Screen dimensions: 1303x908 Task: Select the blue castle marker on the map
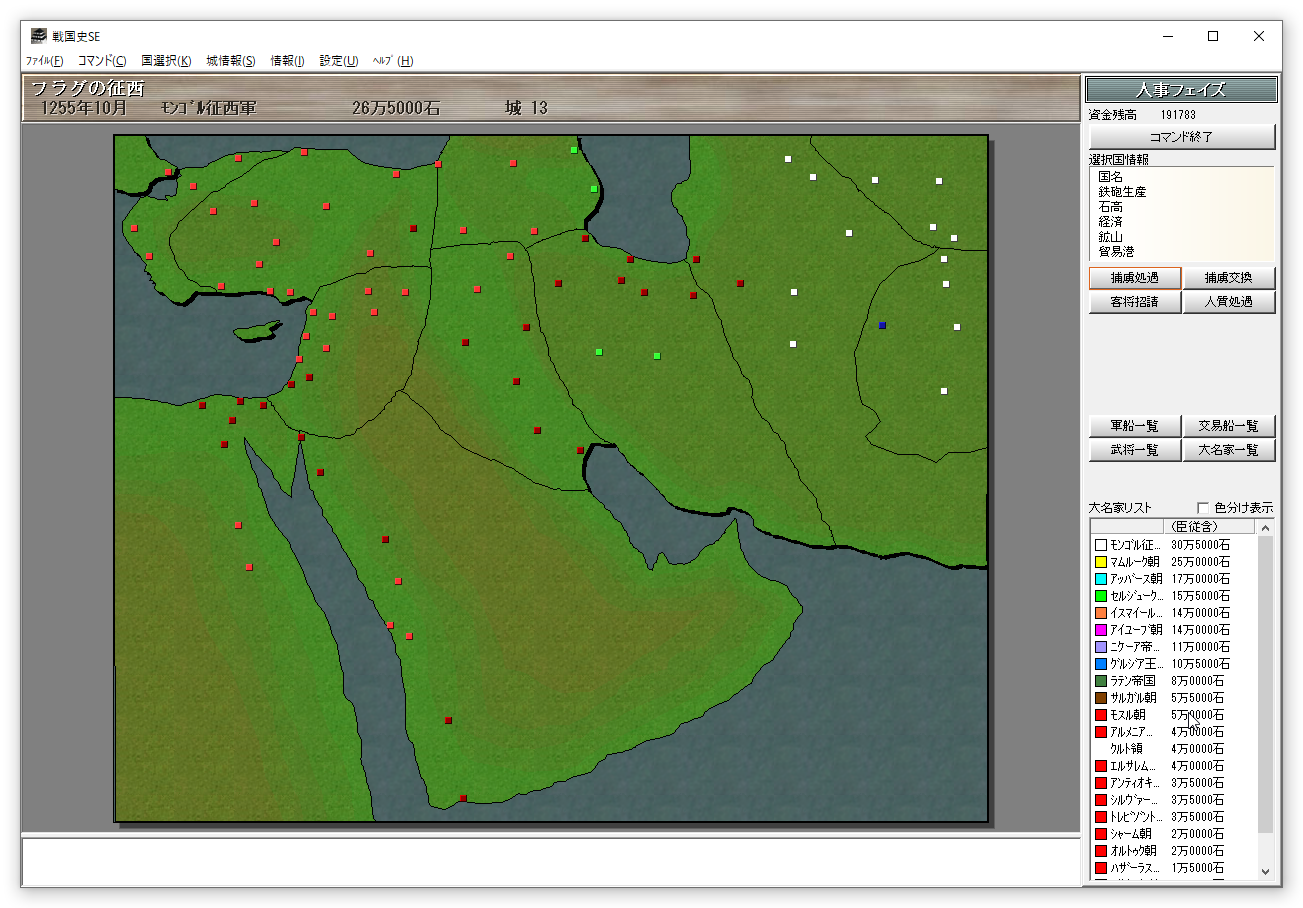[882, 325]
